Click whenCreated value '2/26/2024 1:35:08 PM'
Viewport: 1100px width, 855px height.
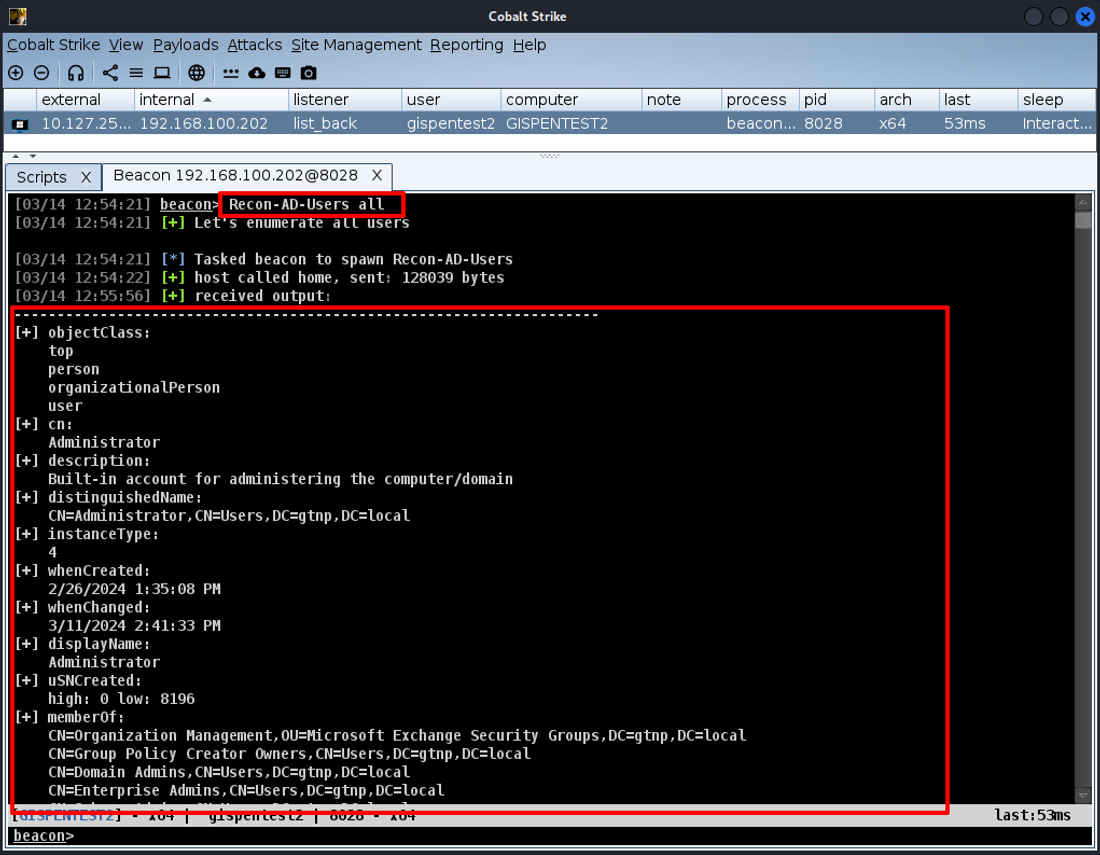click(135, 589)
